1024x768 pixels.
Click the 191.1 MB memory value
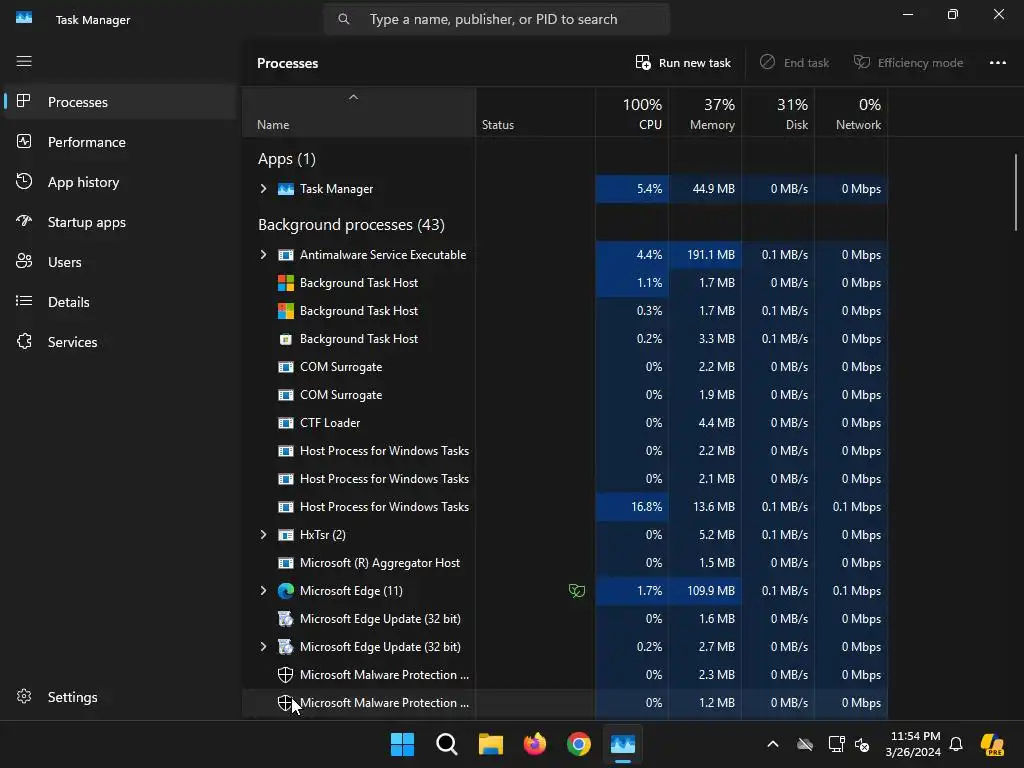(711, 255)
